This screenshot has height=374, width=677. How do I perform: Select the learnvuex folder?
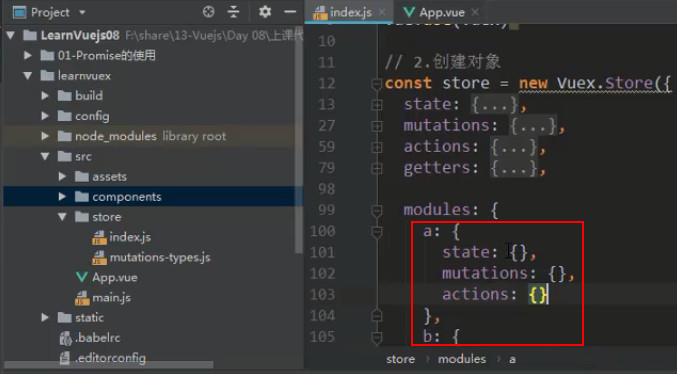click(x=84, y=76)
